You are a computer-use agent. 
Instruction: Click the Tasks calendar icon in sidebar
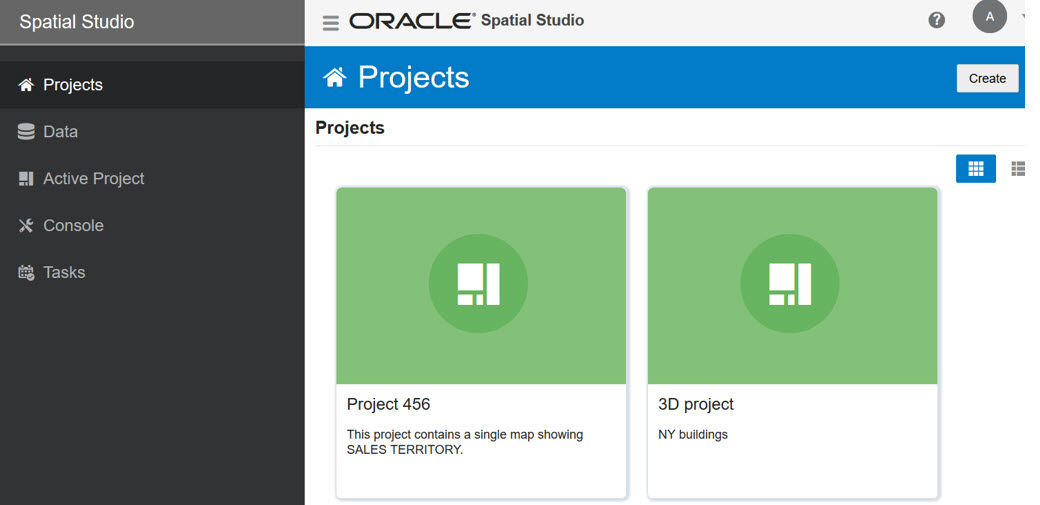(x=26, y=272)
